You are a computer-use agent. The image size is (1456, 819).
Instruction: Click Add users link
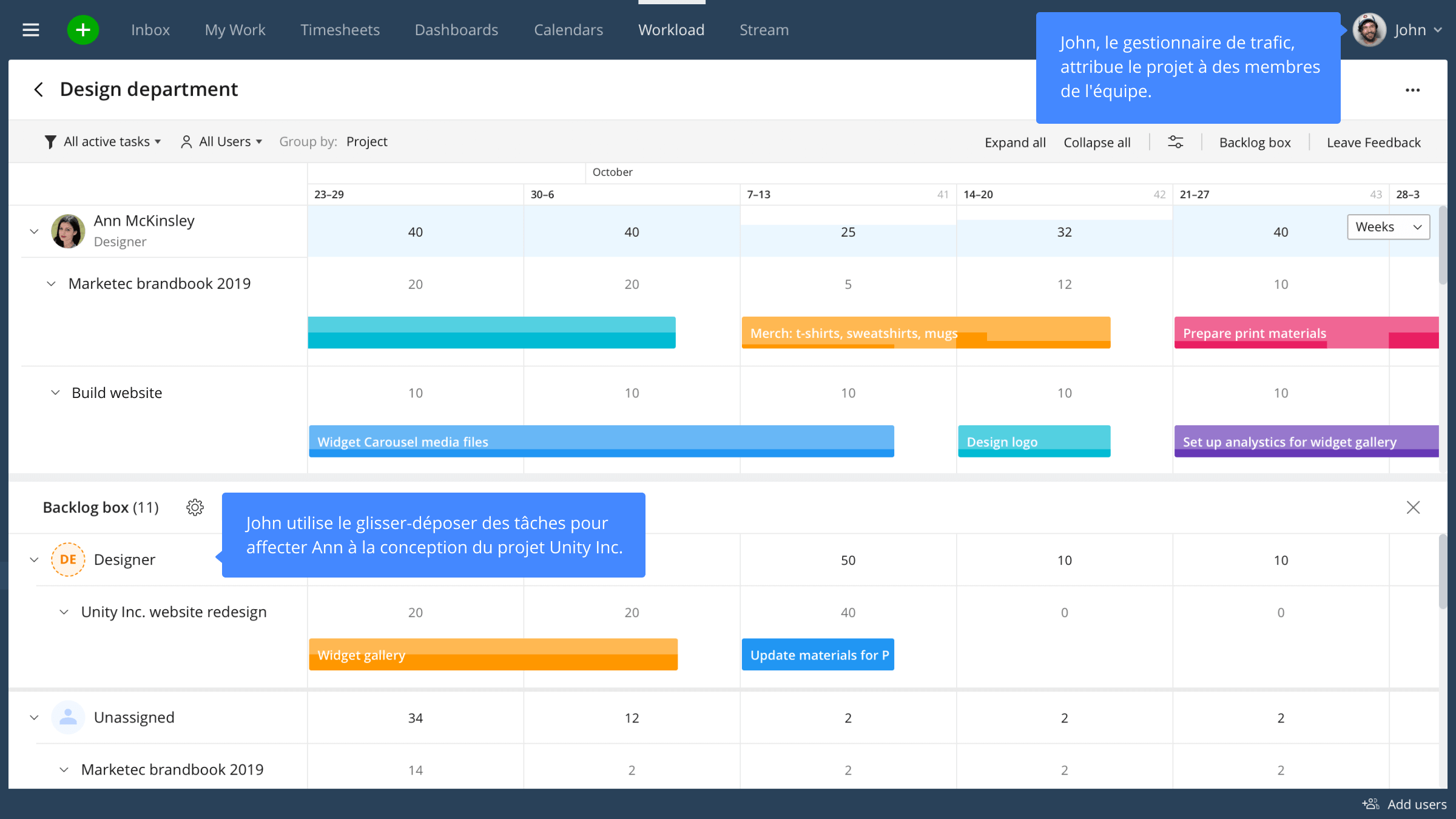coord(1417,804)
